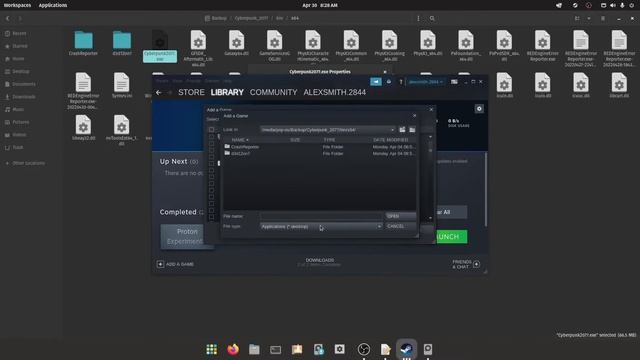Screen dimensions: 640x360
Task: Open the Steam menu in Steam's menu bar
Action: [x=162, y=81]
